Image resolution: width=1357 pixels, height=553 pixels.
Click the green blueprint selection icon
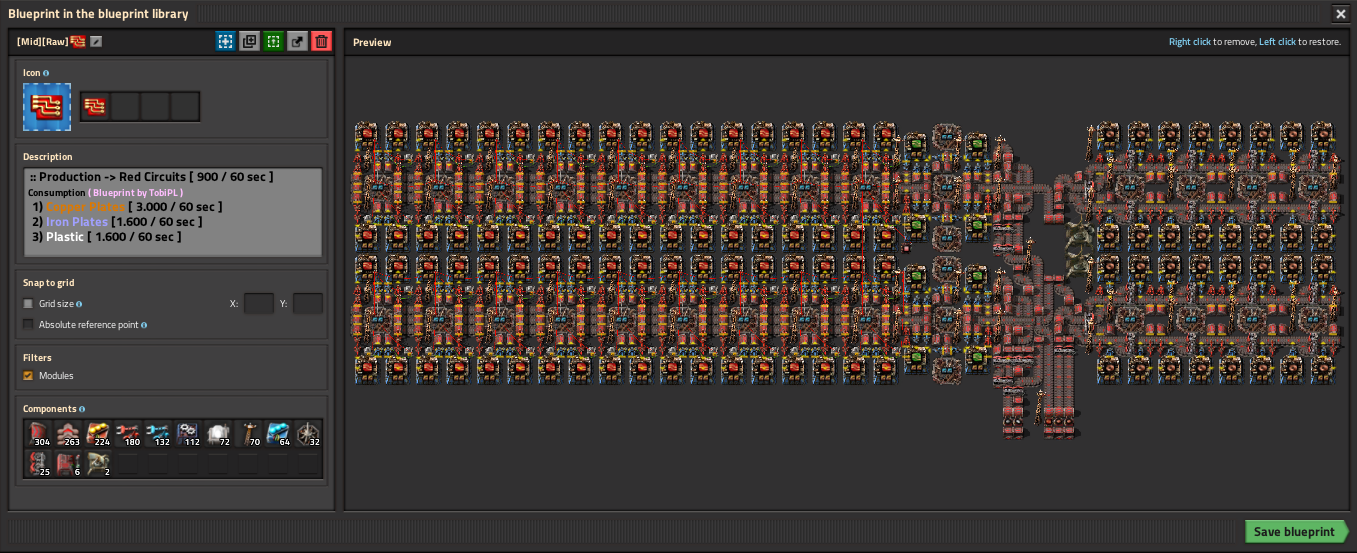[x=273, y=41]
